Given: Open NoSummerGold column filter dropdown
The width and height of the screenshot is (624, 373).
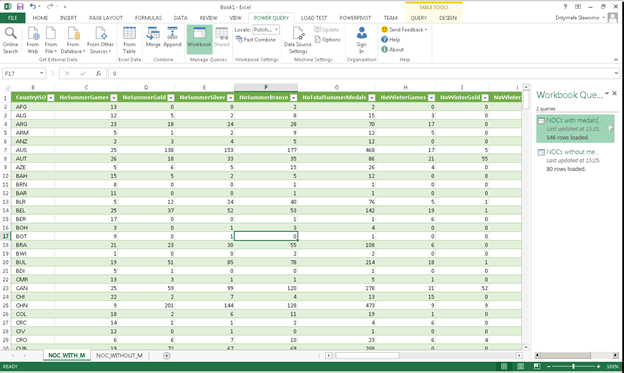Looking at the screenshot, I should [x=171, y=98].
